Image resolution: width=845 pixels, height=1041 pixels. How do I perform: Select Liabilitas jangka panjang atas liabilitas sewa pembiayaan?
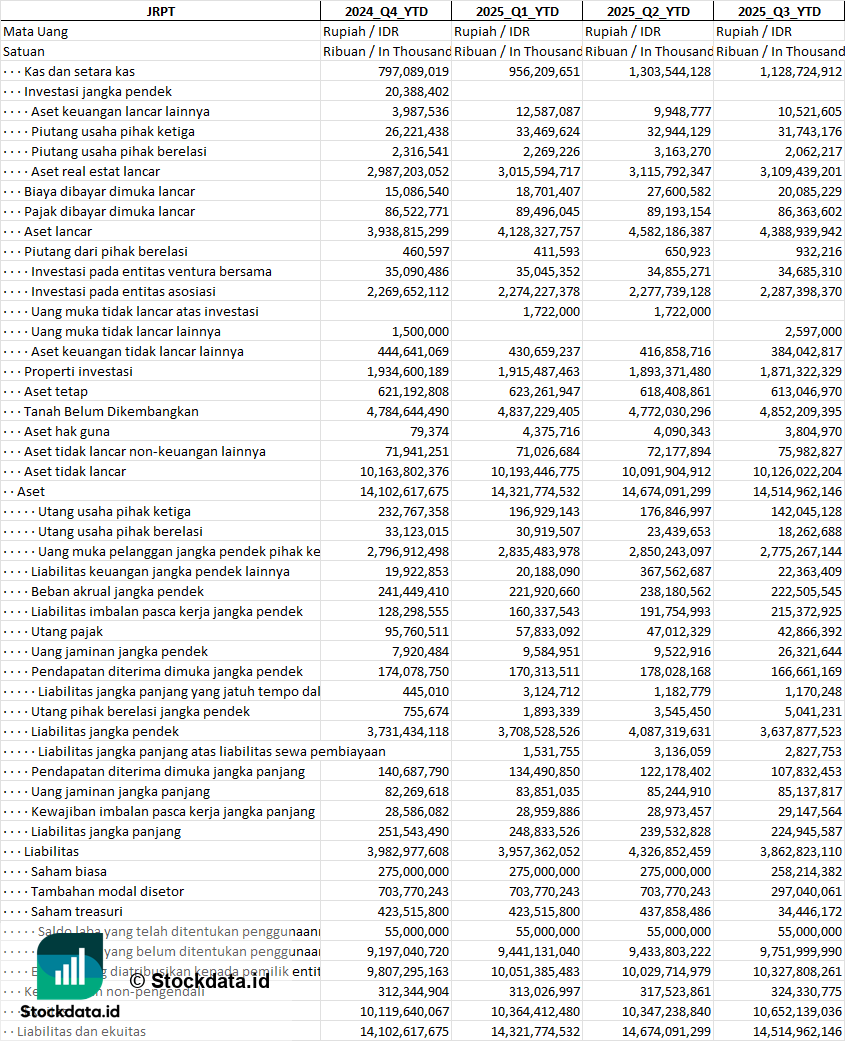(x=212, y=751)
